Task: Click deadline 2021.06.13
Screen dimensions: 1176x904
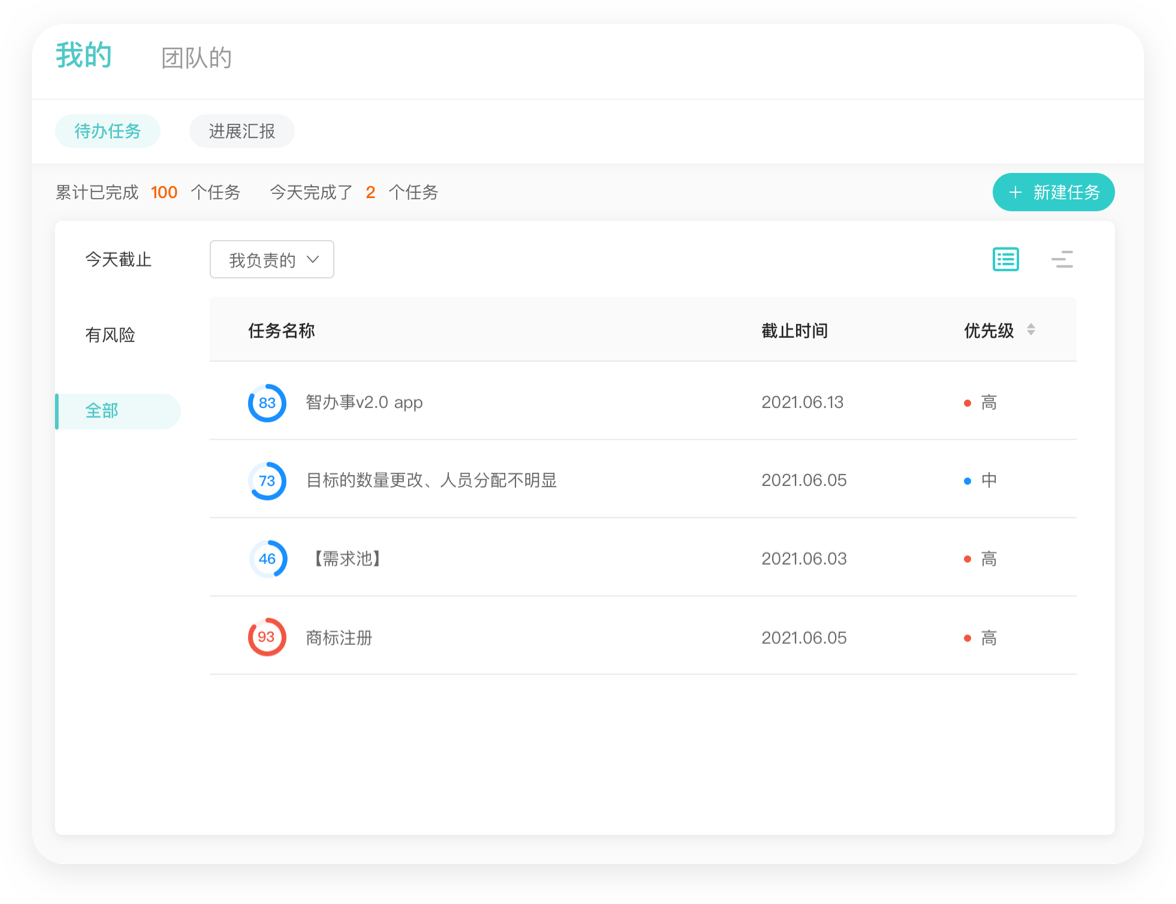Action: click(802, 403)
